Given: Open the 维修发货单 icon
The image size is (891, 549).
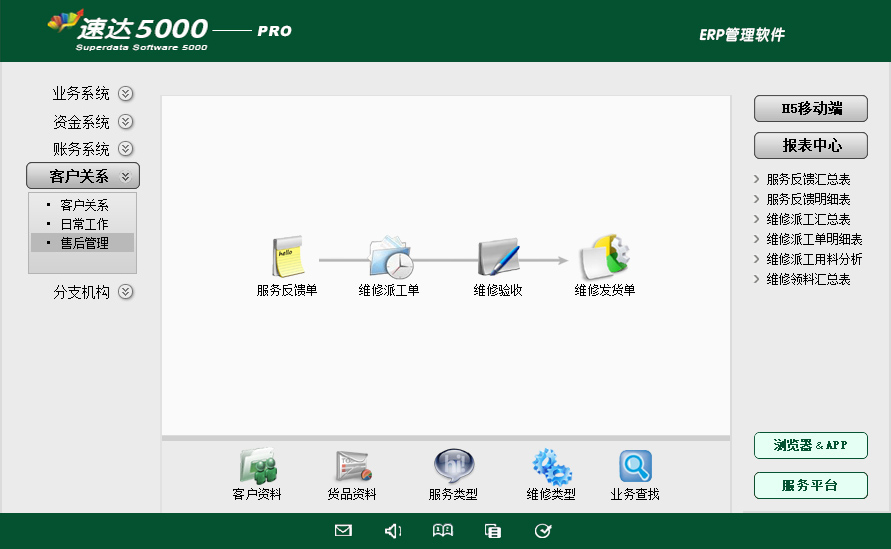Looking at the screenshot, I should 605,257.
